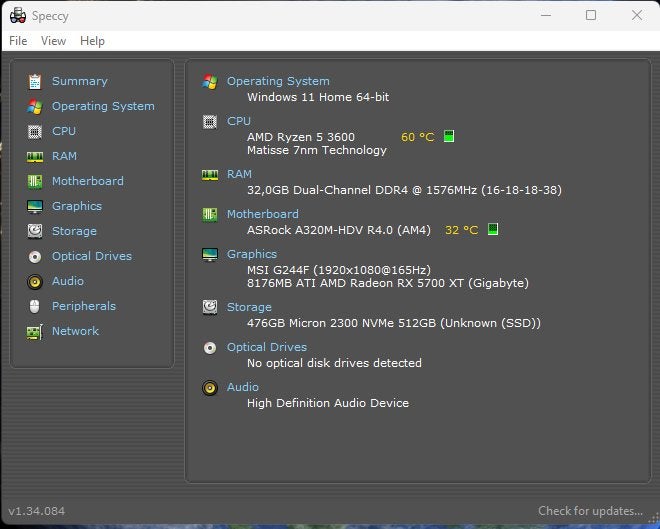Click the window resize grip in bottom corner
Viewport: 660px width, 529px height.
pyautogui.click(x=654, y=520)
